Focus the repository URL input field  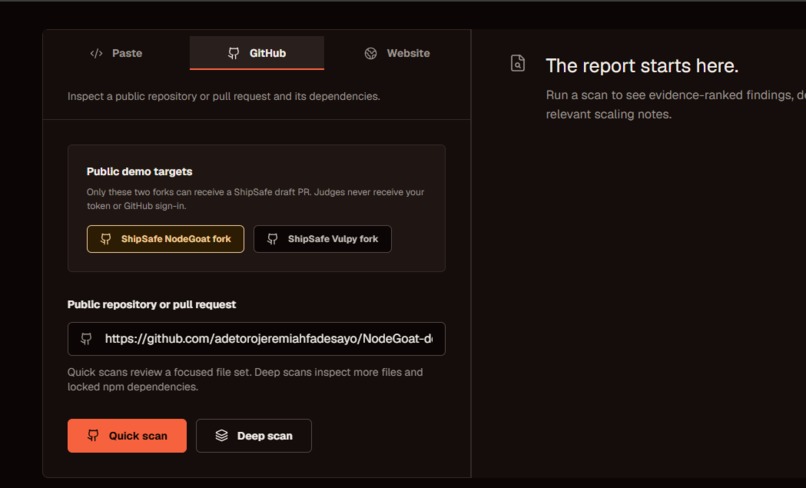point(256,339)
